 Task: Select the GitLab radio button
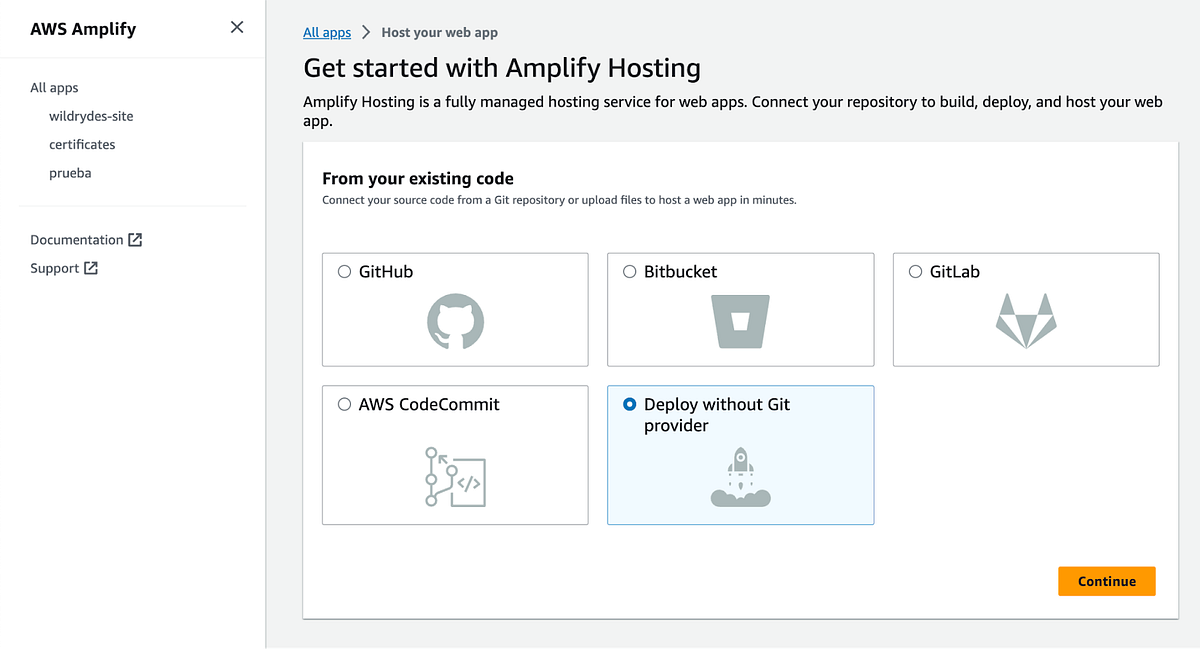[x=915, y=270]
